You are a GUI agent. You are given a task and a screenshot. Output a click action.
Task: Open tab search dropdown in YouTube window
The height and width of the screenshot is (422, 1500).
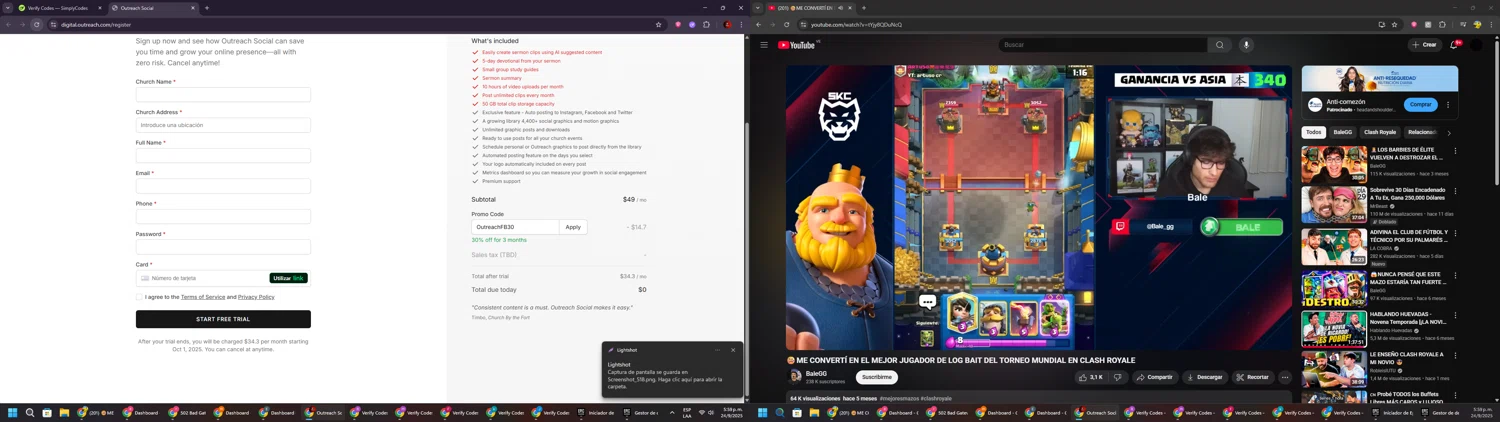coord(758,8)
